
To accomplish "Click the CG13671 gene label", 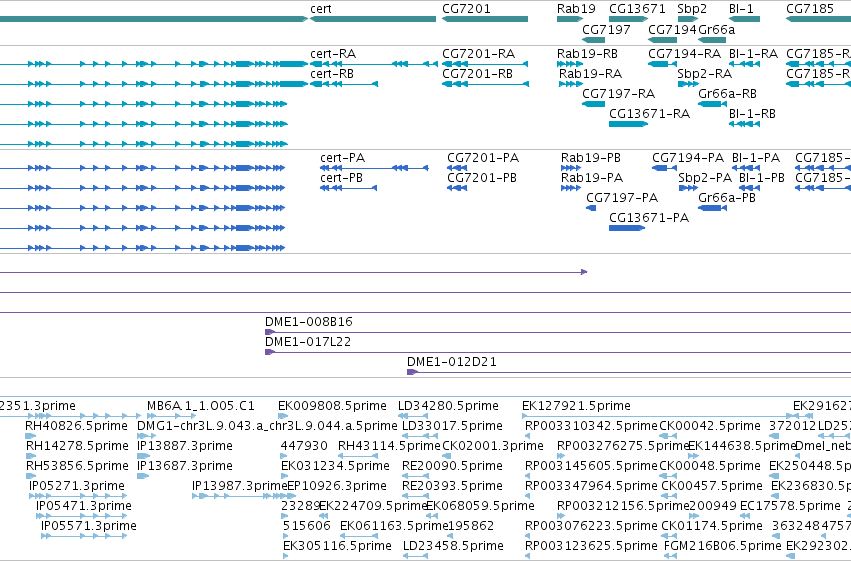I will click(637, 9).
